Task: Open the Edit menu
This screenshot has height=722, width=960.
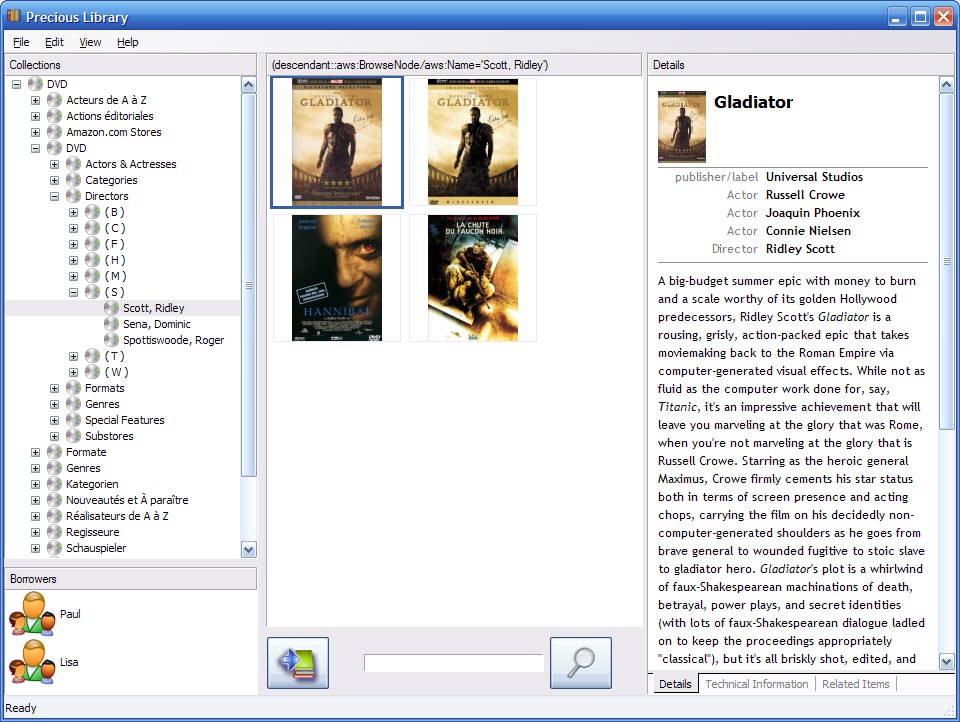Action: (54, 42)
